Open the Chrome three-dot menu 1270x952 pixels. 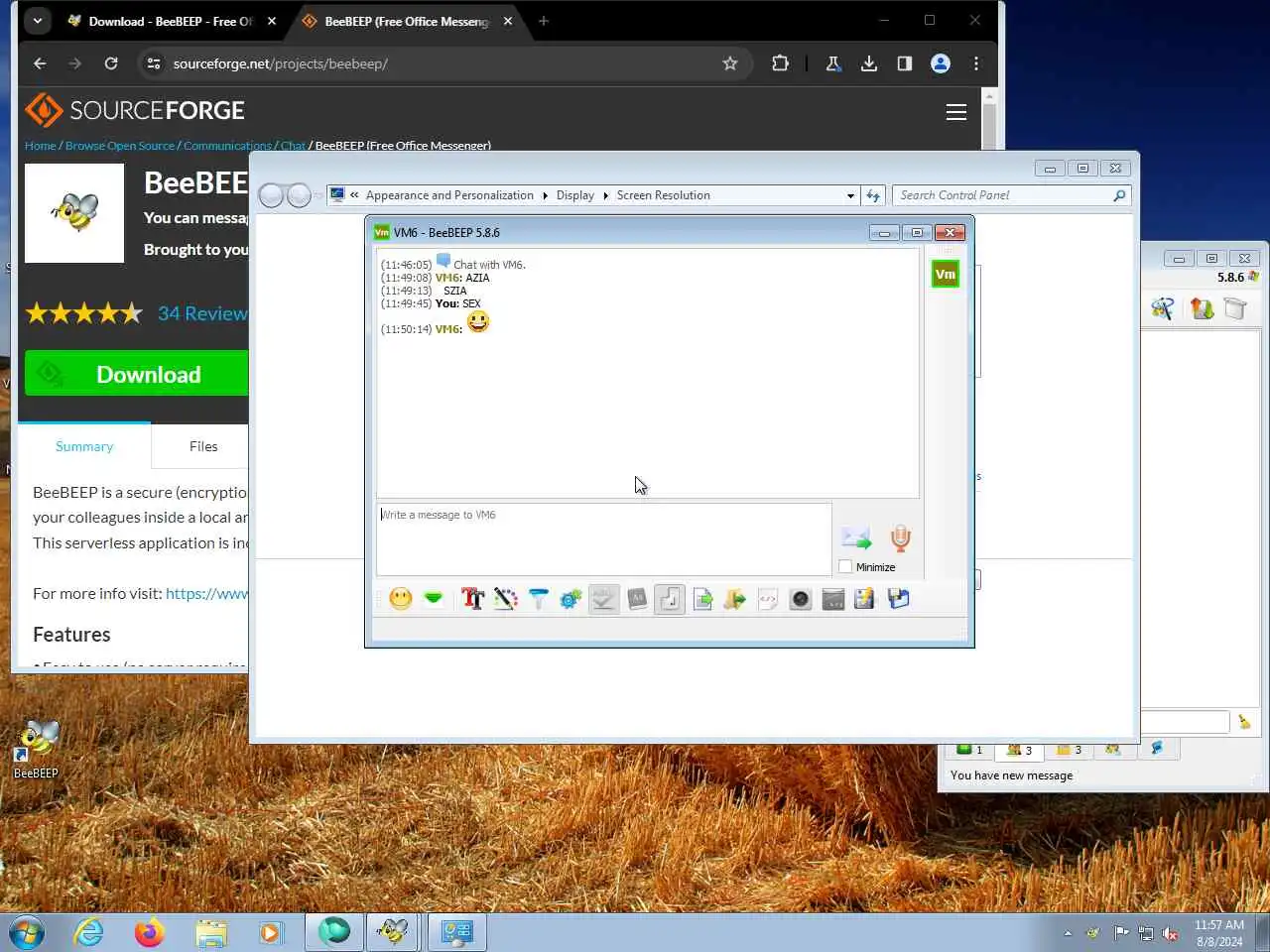(x=976, y=63)
